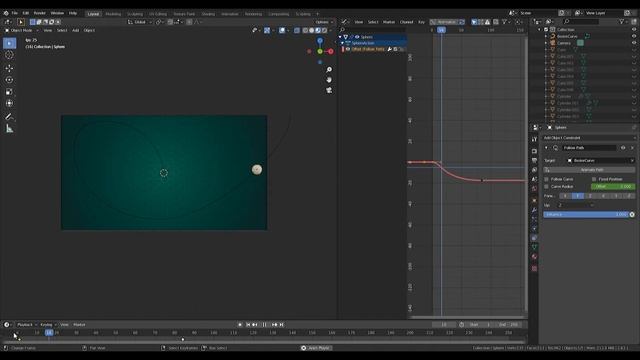Open Target BezierCurve object dropdown
This screenshot has height=360, width=640.
pos(600,160)
